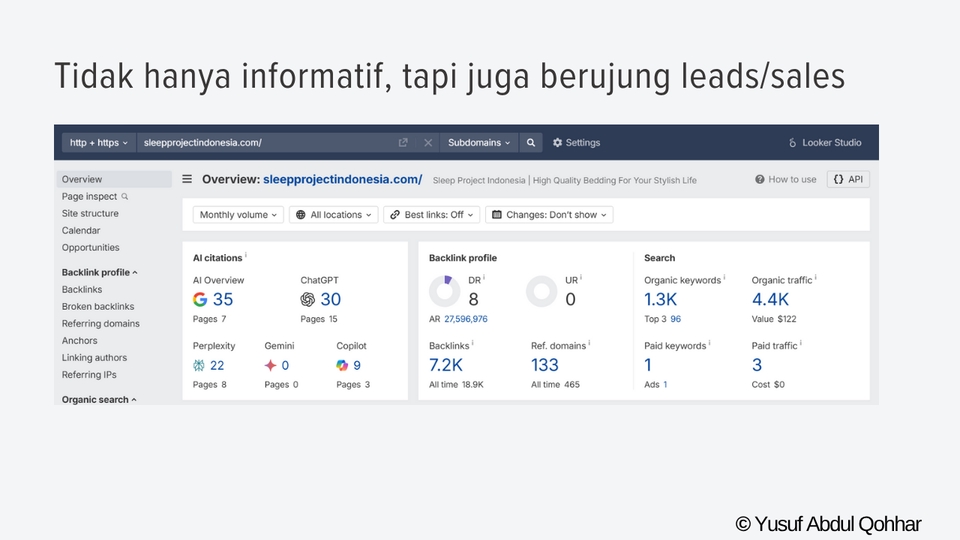The image size is (960, 540).
Task: Click the Top 3 value 96
Action: [675, 319]
